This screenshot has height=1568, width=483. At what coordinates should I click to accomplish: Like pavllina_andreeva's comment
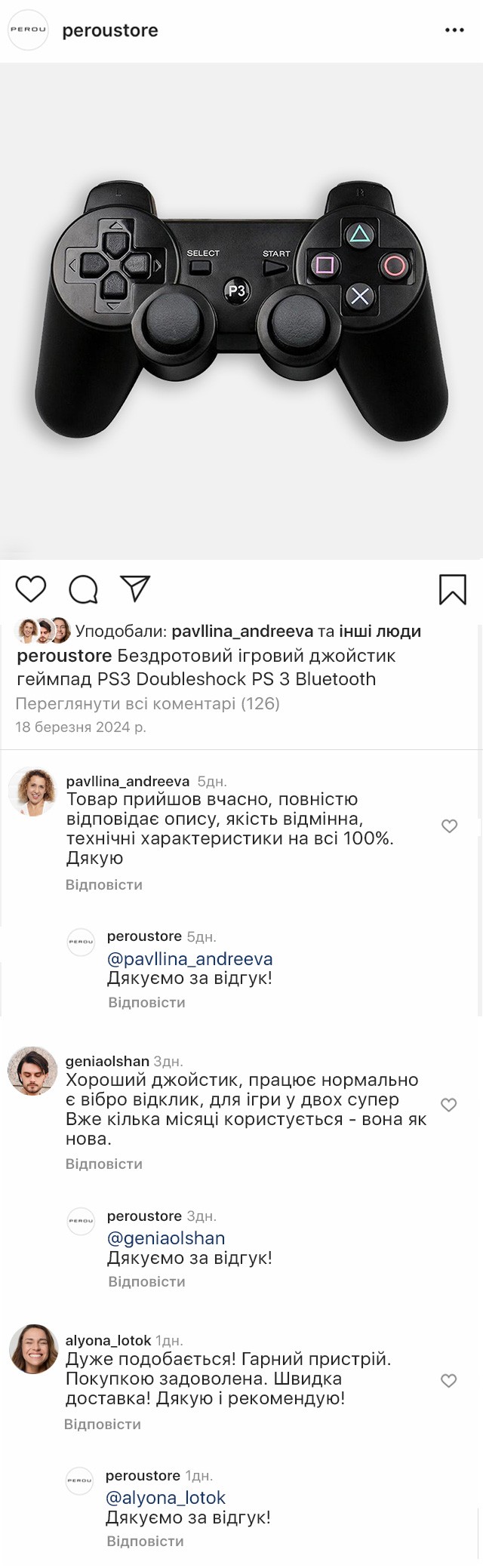(449, 826)
